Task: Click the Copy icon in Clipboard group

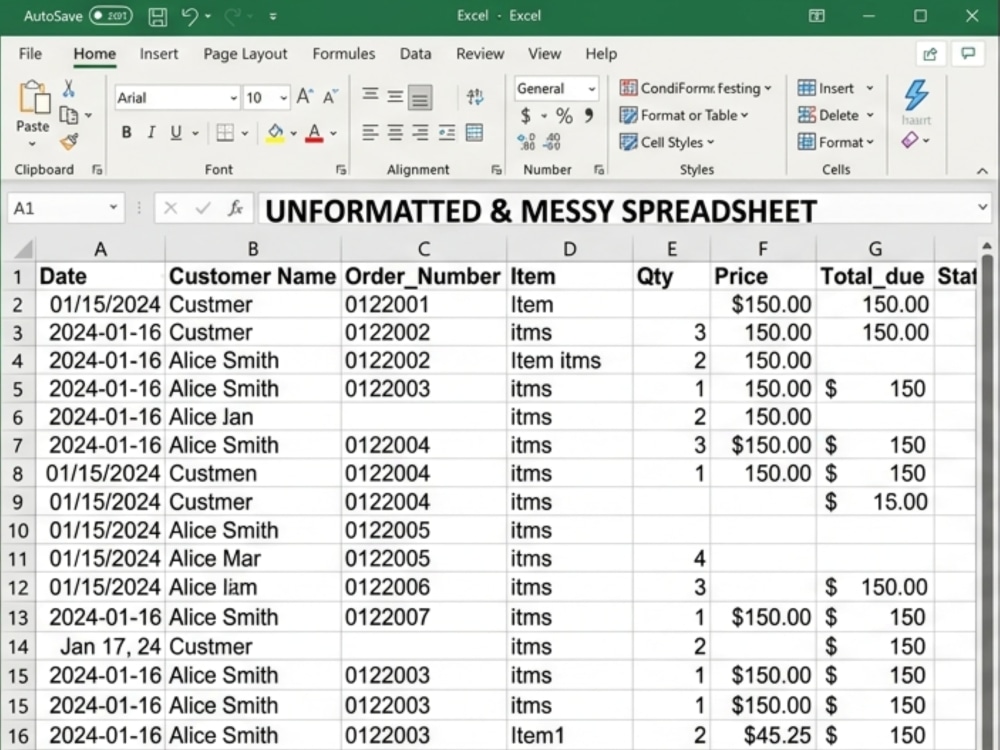Action: pos(68,115)
